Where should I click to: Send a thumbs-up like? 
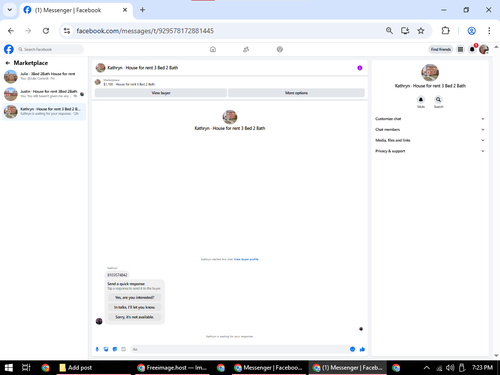pyautogui.click(x=362, y=349)
